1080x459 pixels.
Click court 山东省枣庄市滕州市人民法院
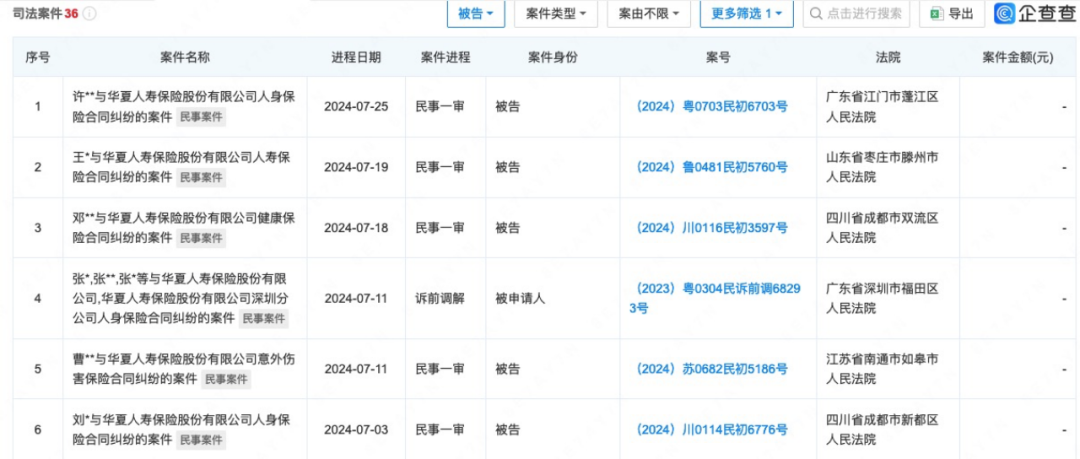pyautogui.click(x=882, y=167)
